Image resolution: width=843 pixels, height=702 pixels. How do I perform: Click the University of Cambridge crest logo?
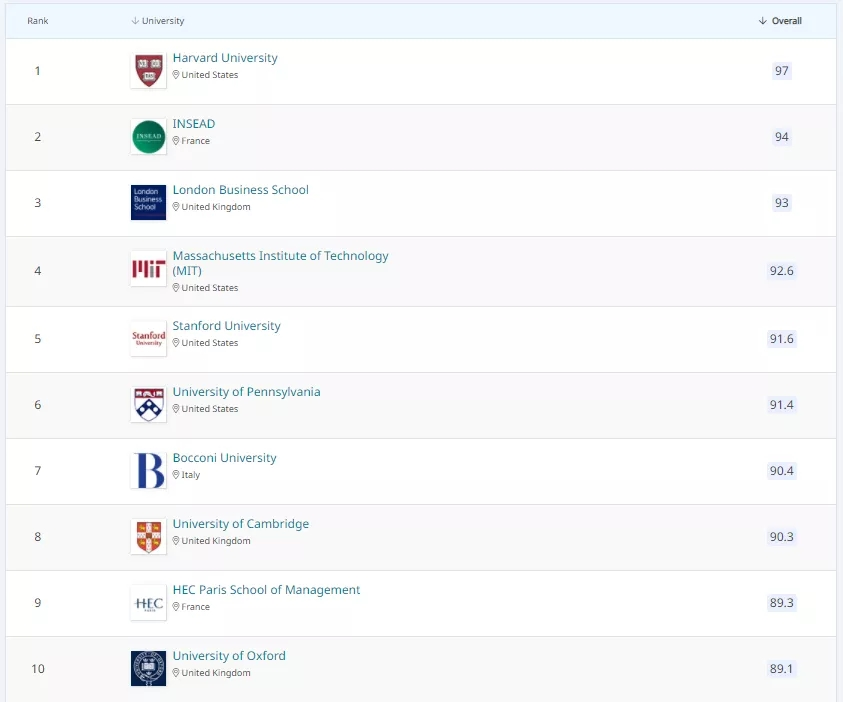148,537
